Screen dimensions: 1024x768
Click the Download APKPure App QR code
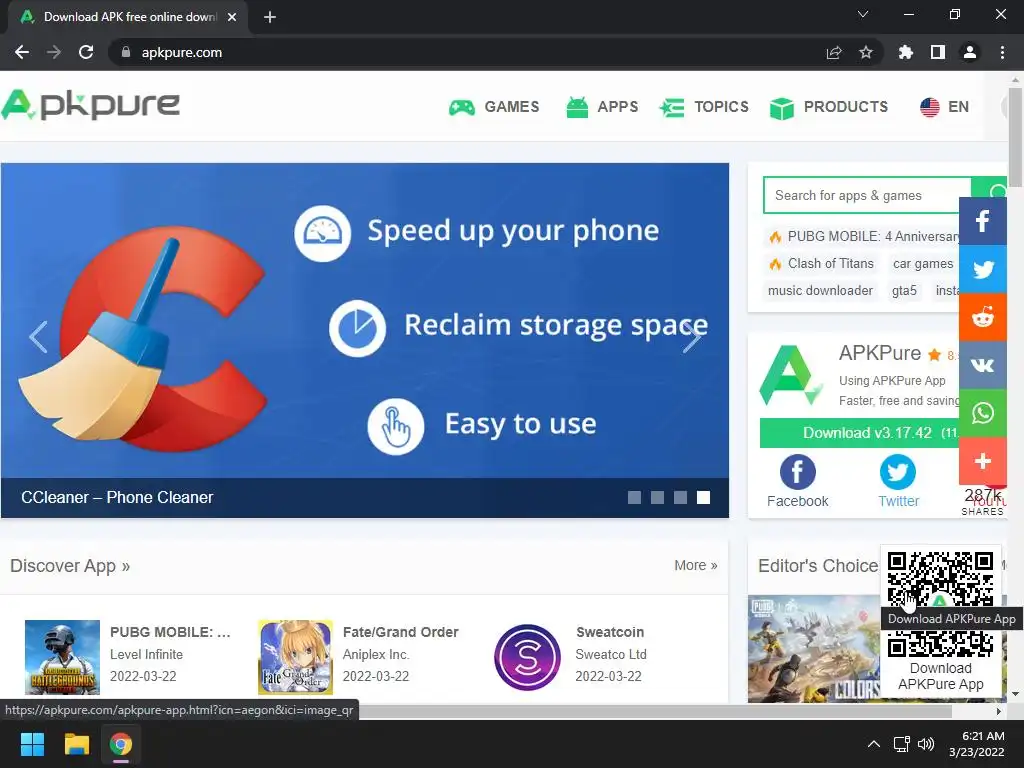(x=940, y=604)
